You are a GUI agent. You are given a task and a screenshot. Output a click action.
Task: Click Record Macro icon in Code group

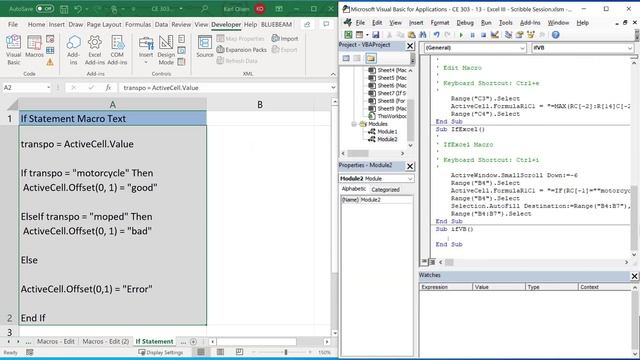[50, 39]
